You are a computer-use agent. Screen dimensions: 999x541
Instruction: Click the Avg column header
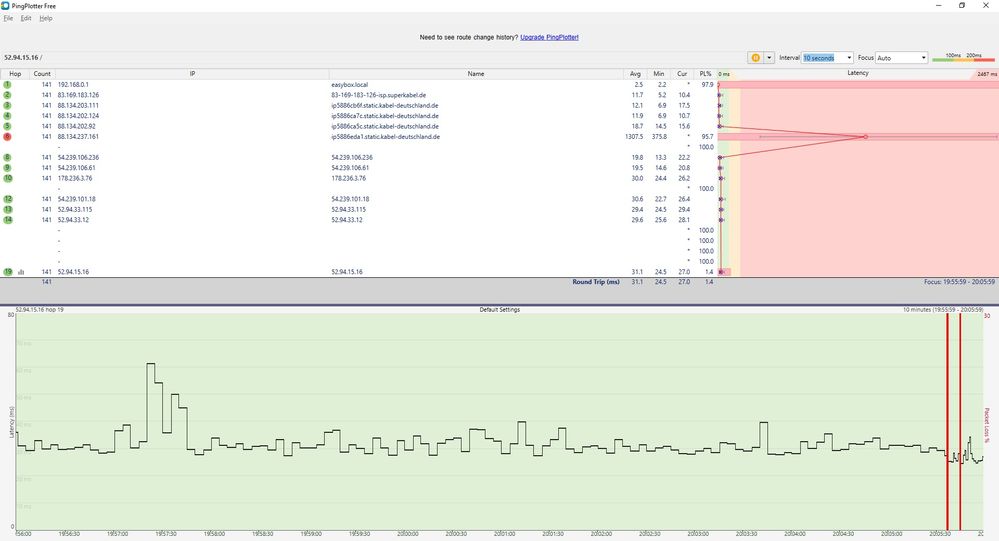click(x=635, y=74)
